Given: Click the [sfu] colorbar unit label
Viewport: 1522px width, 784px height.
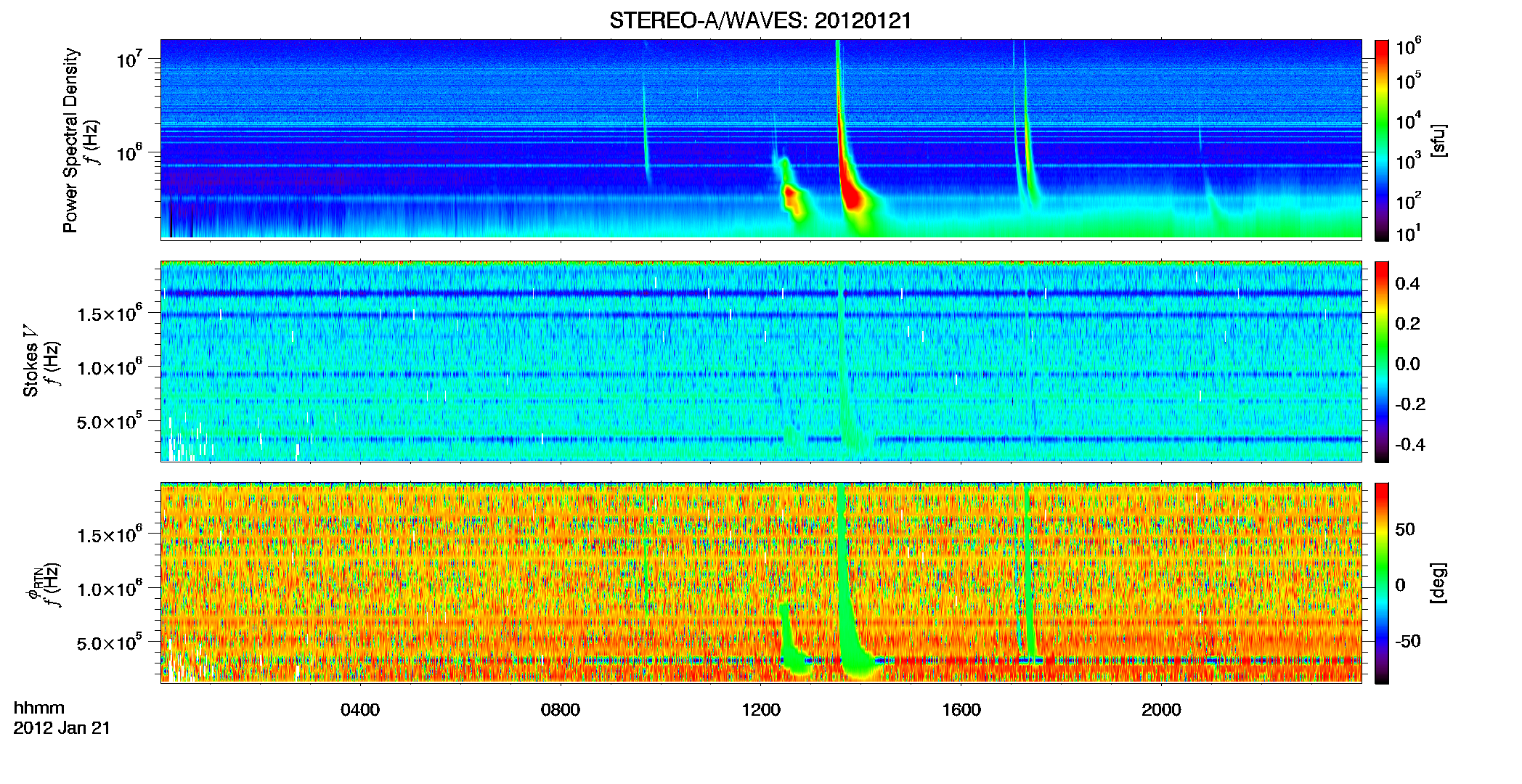Looking at the screenshot, I should click(1438, 140).
